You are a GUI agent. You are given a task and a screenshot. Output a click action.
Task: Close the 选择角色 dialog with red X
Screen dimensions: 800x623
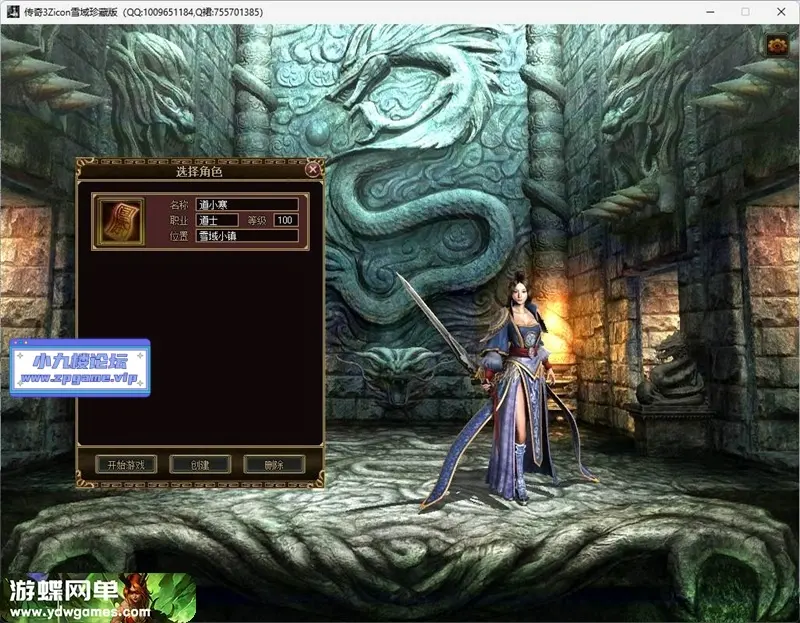click(x=313, y=169)
